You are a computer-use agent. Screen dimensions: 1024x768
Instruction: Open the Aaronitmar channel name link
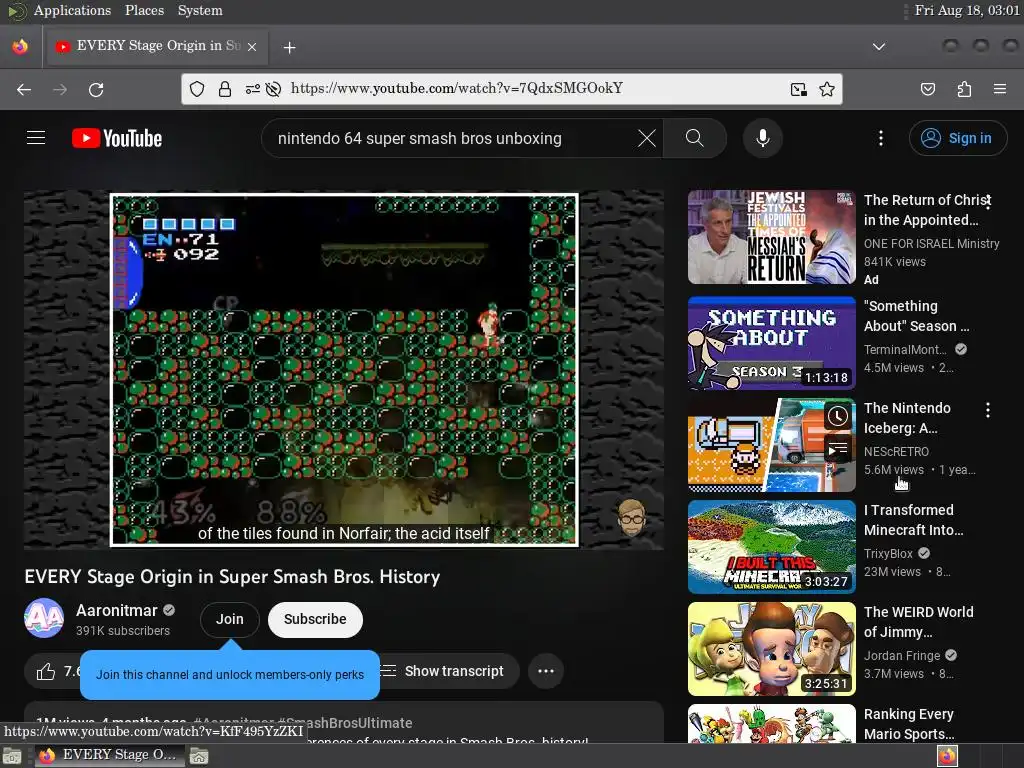(117, 611)
